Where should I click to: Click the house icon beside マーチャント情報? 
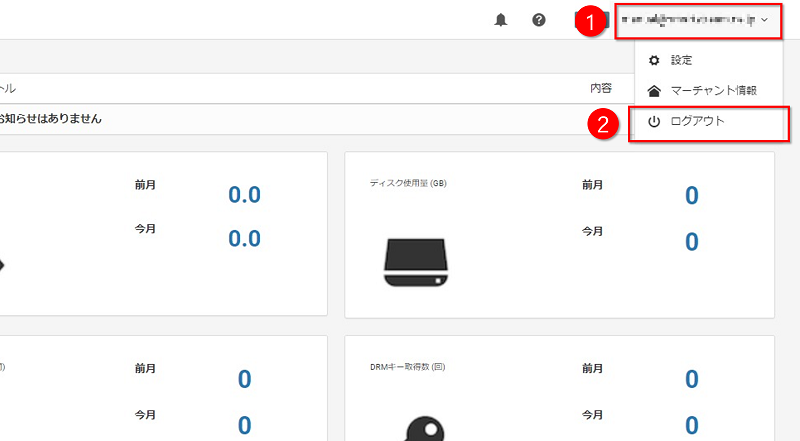[654, 91]
